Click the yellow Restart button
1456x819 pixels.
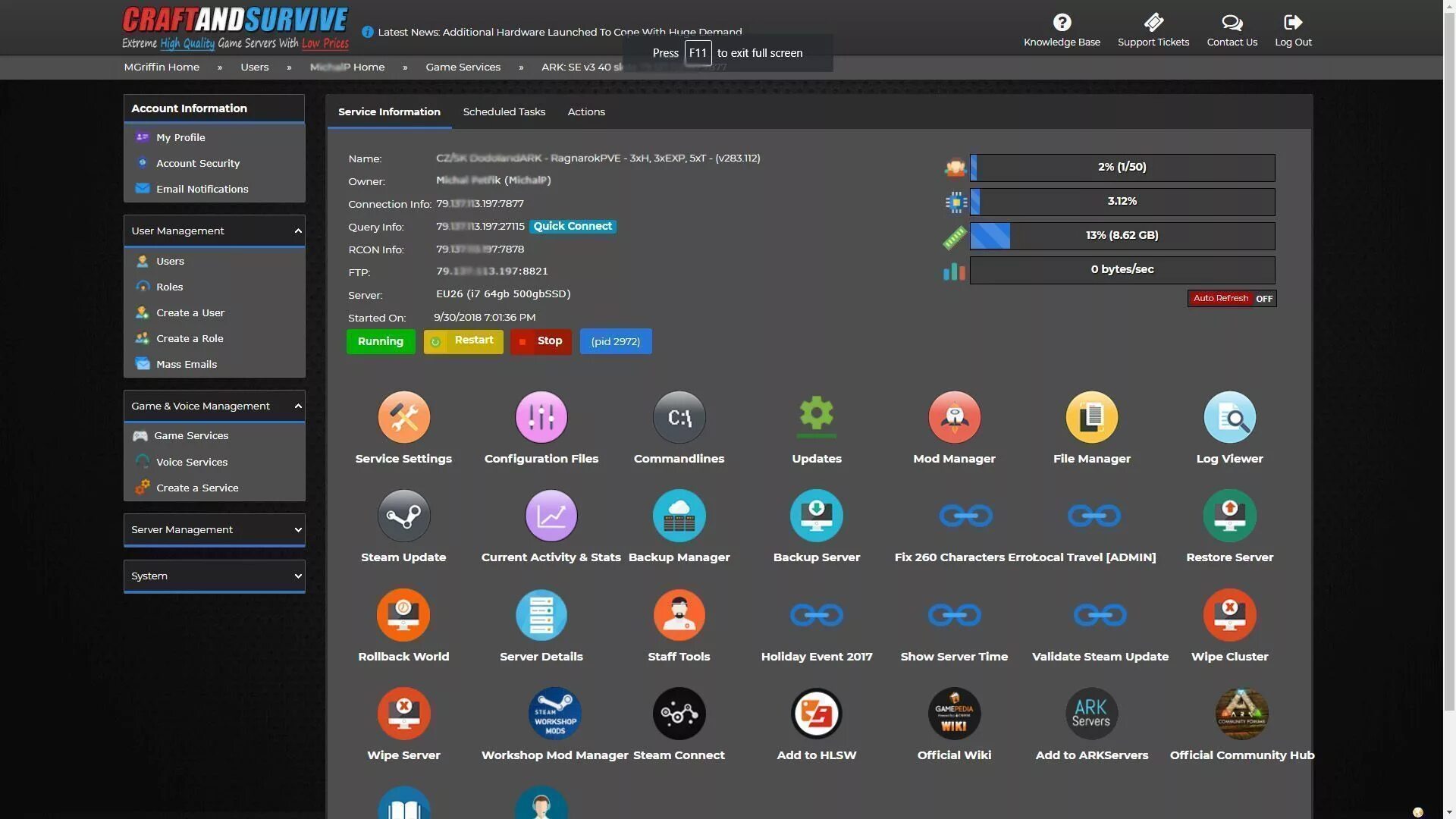(x=463, y=341)
